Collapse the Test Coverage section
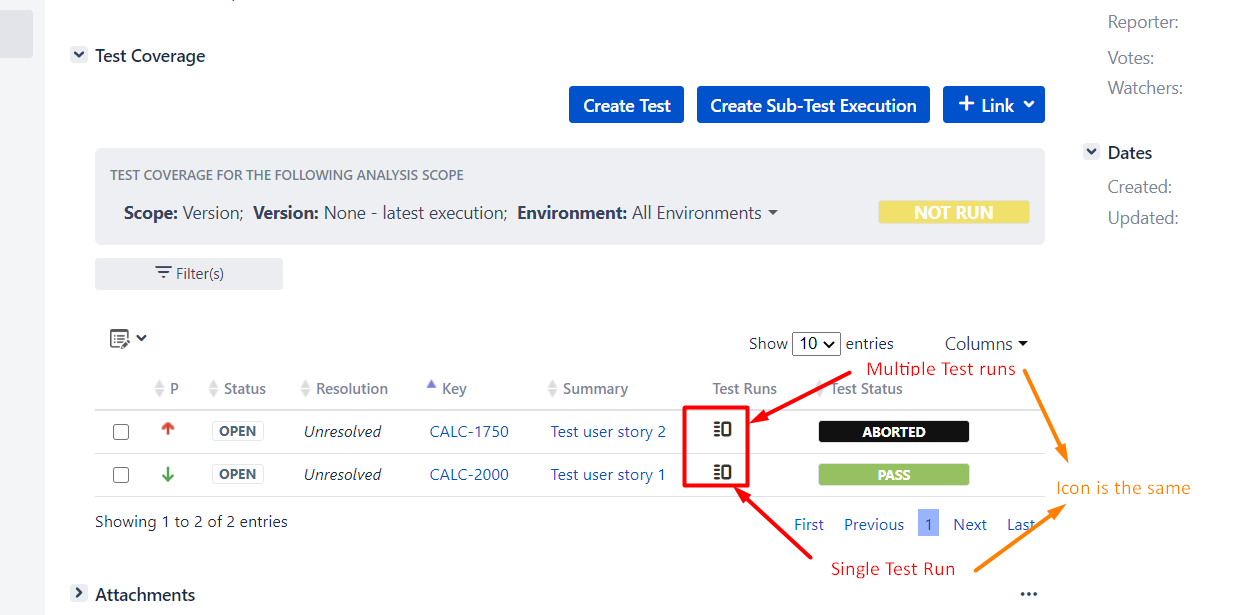Screen dimensions: 1246x615 point(79,56)
